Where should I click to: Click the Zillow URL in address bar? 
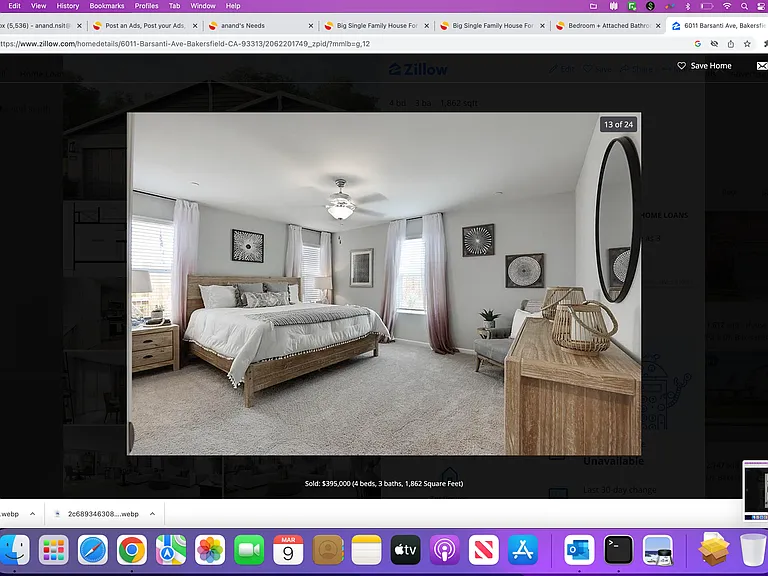185,44
